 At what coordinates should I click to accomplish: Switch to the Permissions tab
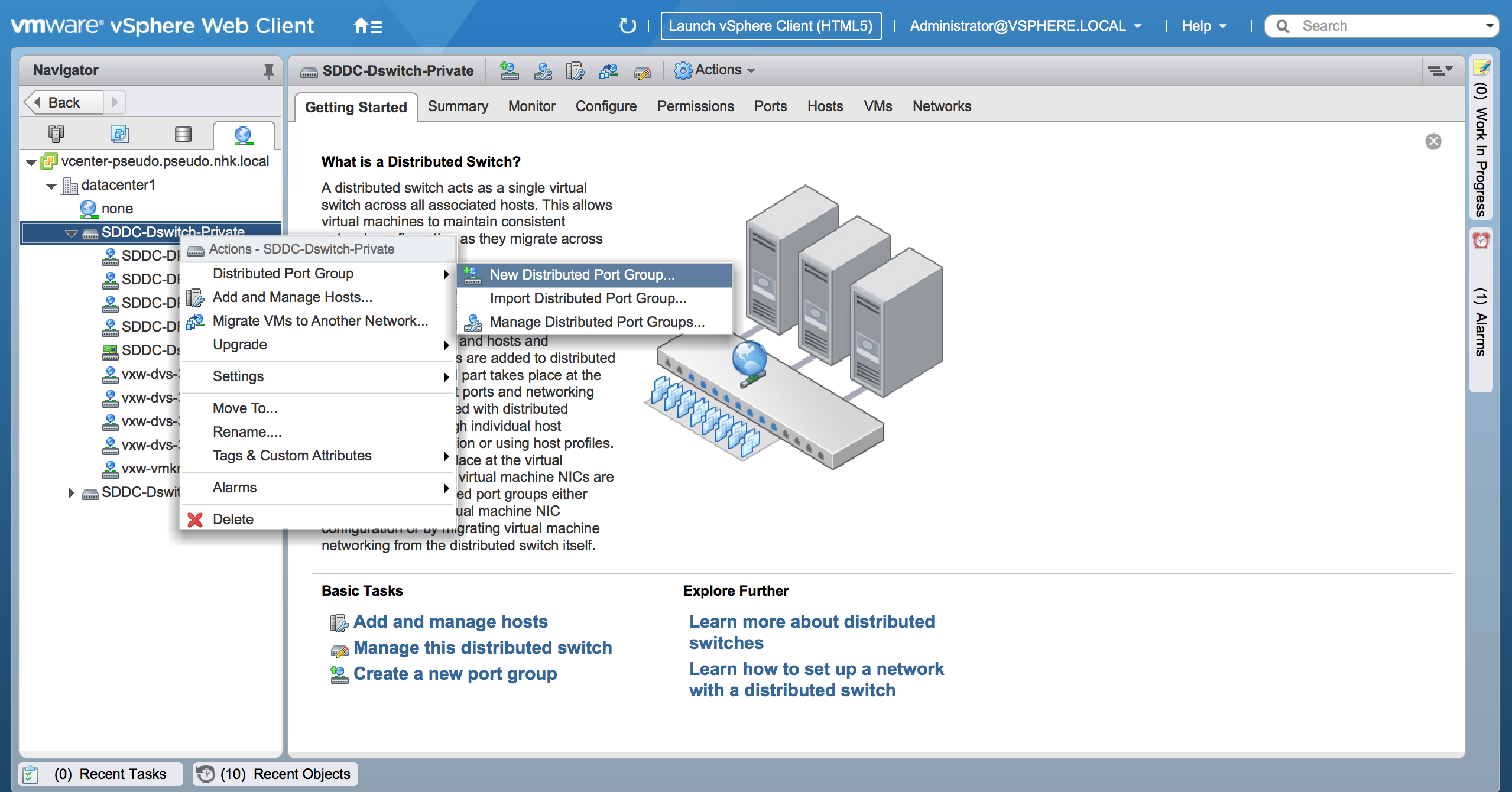click(x=696, y=106)
